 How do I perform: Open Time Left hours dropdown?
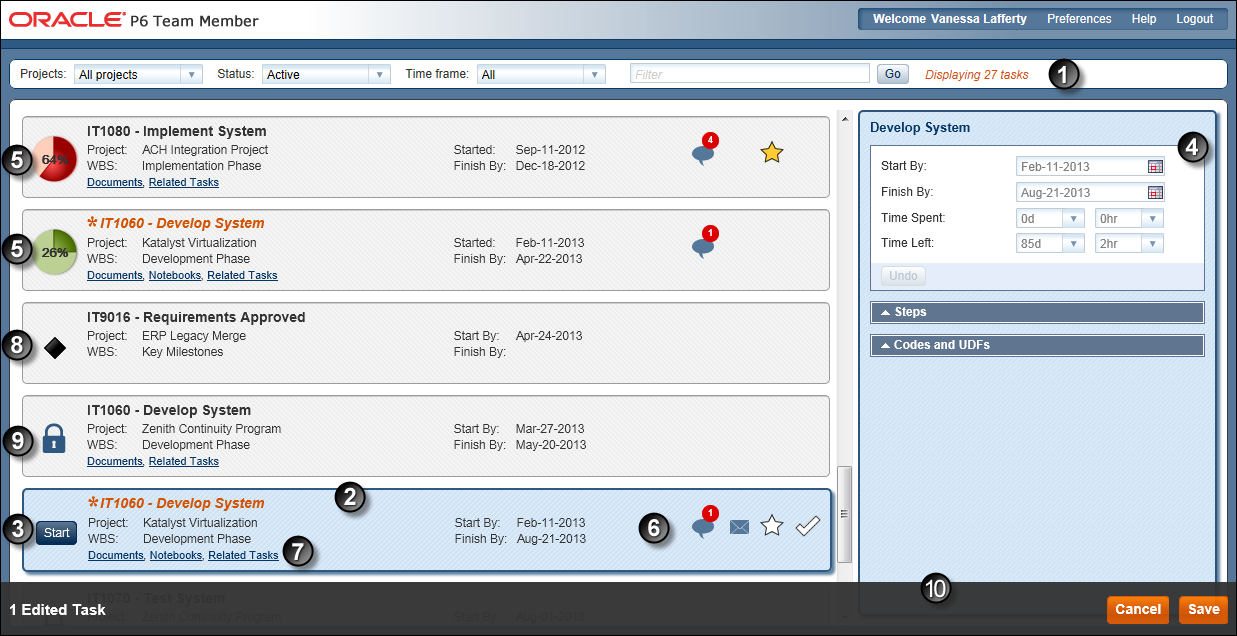tap(1153, 243)
